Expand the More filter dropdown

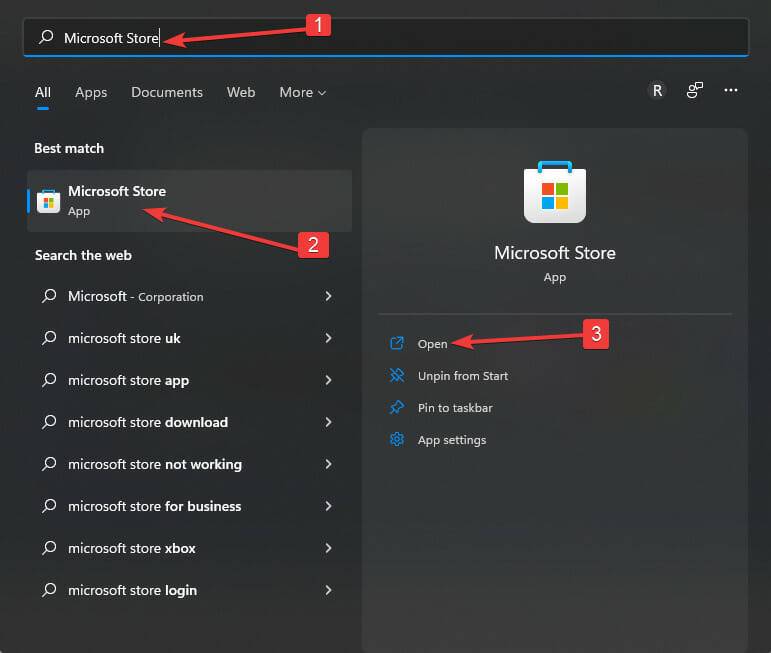tap(302, 92)
